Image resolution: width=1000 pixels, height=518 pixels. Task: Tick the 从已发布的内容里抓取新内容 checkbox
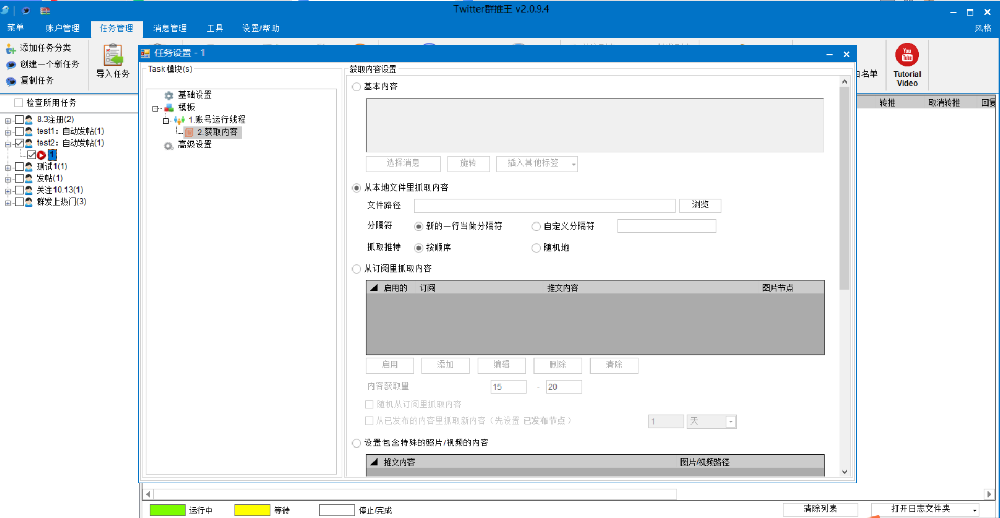pyautogui.click(x=369, y=421)
